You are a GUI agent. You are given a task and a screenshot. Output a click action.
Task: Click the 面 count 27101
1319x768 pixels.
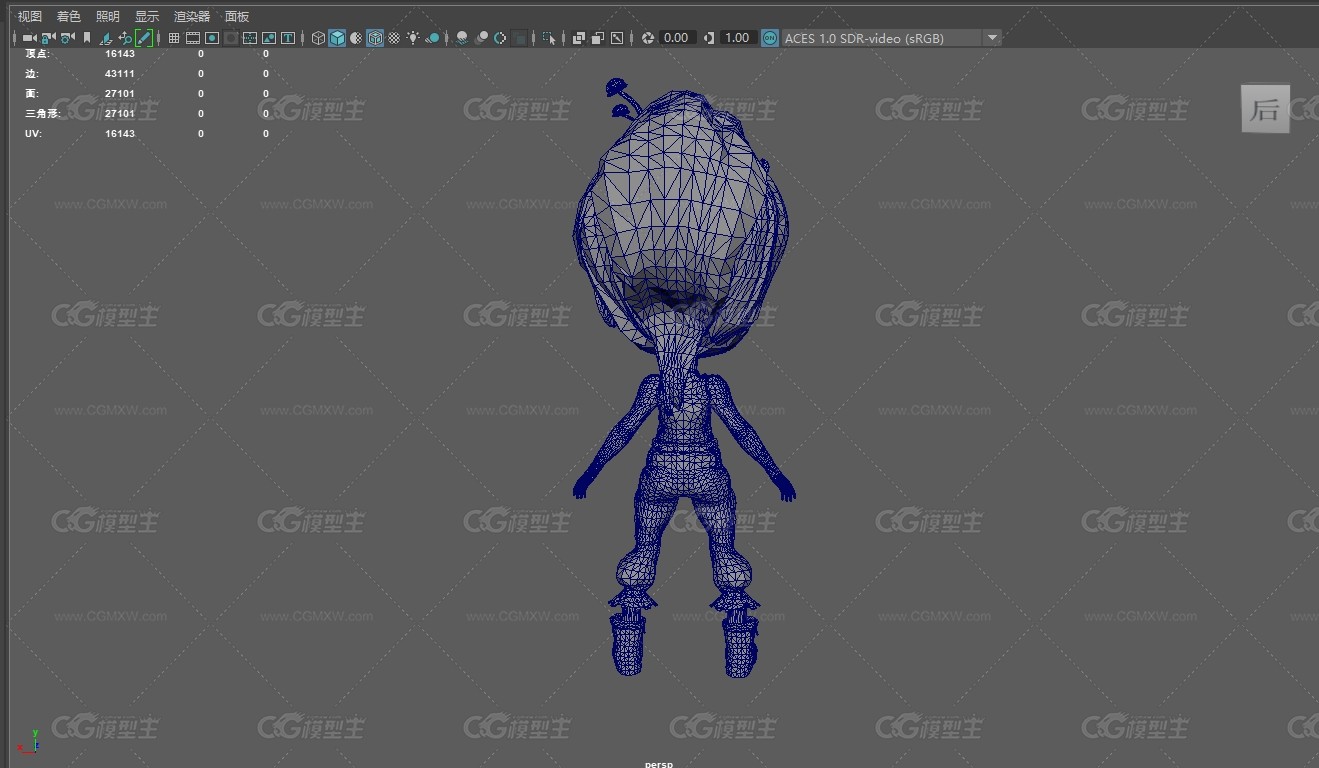(x=120, y=94)
